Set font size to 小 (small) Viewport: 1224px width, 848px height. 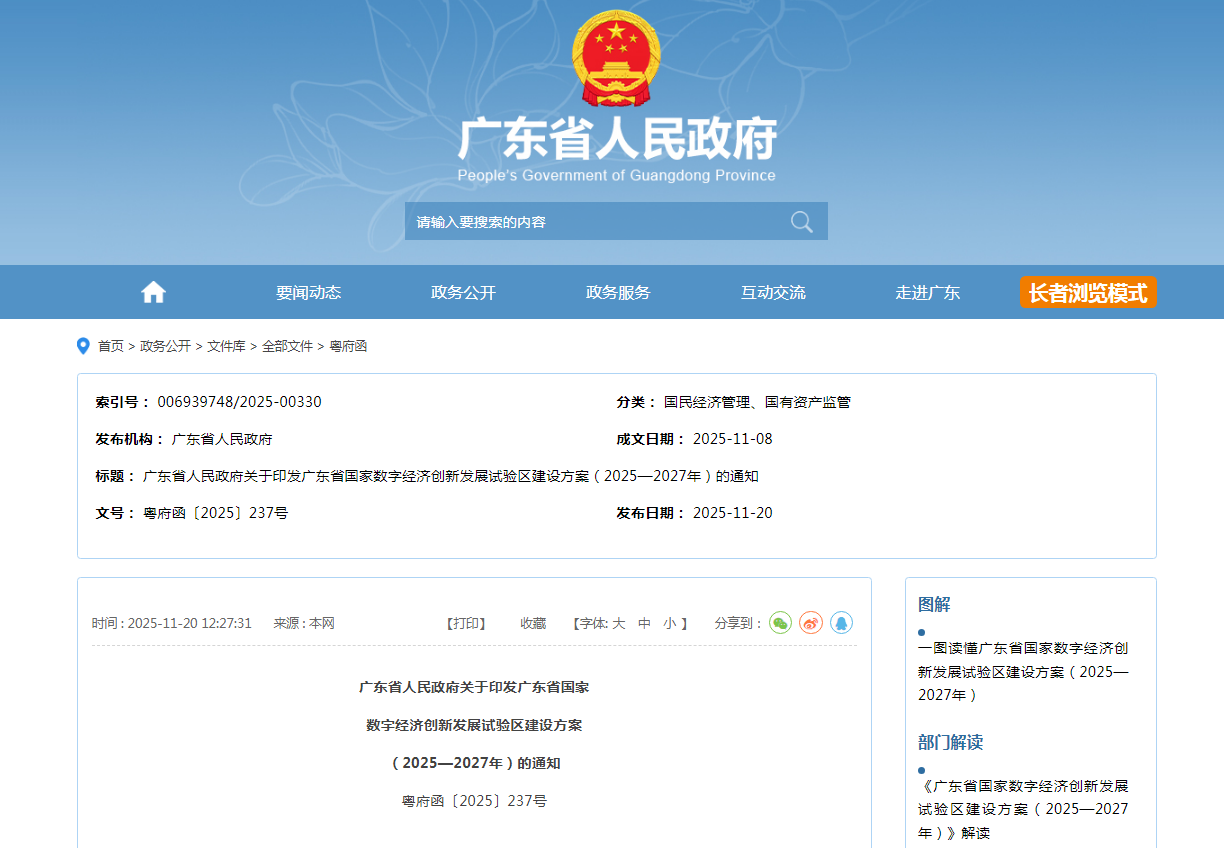point(669,623)
